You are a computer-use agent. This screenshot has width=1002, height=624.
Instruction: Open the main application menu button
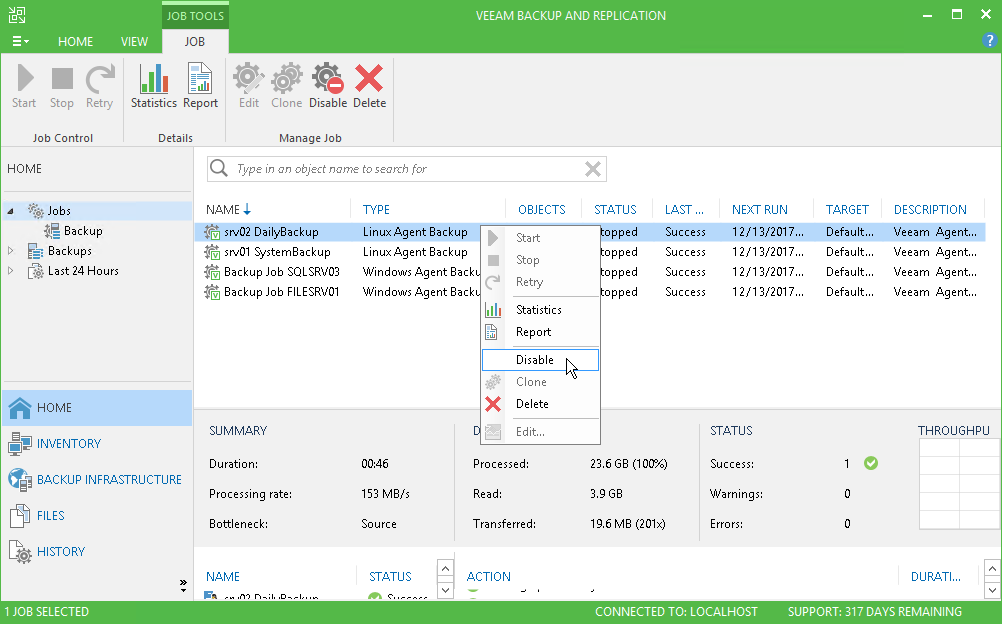point(20,42)
